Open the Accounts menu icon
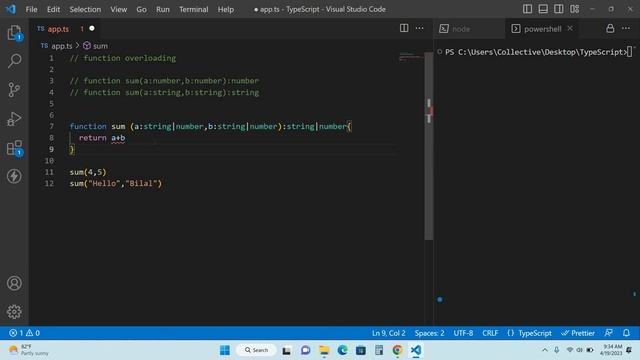The height and width of the screenshot is (360, 640). 14,283
